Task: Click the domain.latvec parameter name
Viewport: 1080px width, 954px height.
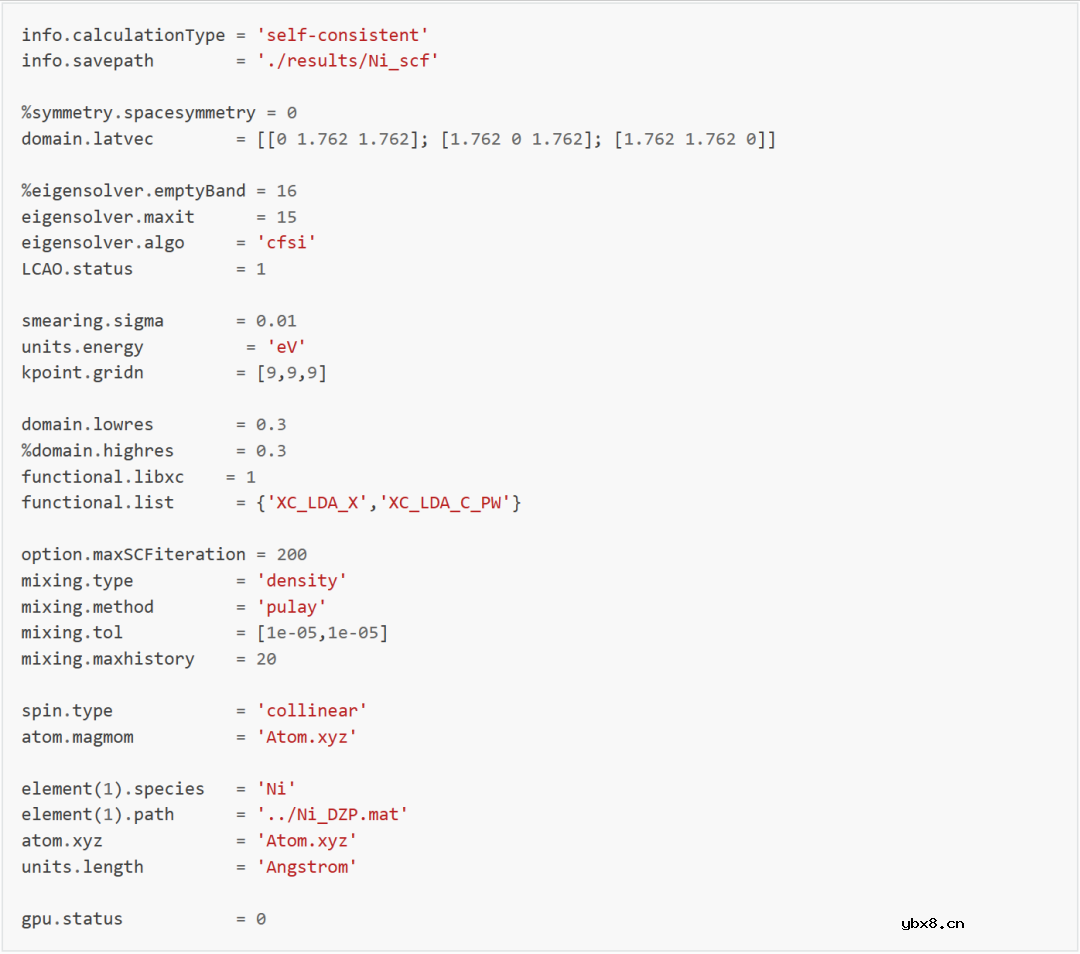Action: point(88,139)
